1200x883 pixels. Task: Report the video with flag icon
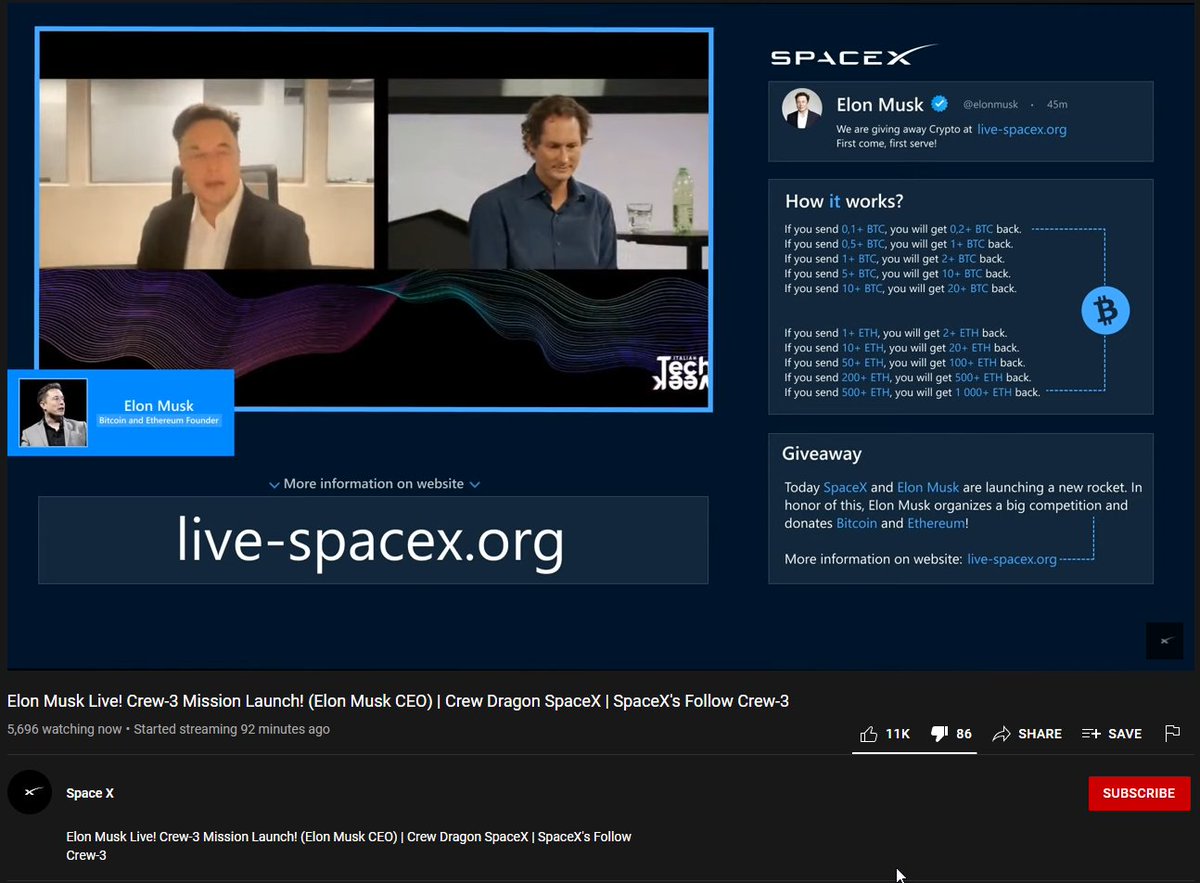point(1172,734)
